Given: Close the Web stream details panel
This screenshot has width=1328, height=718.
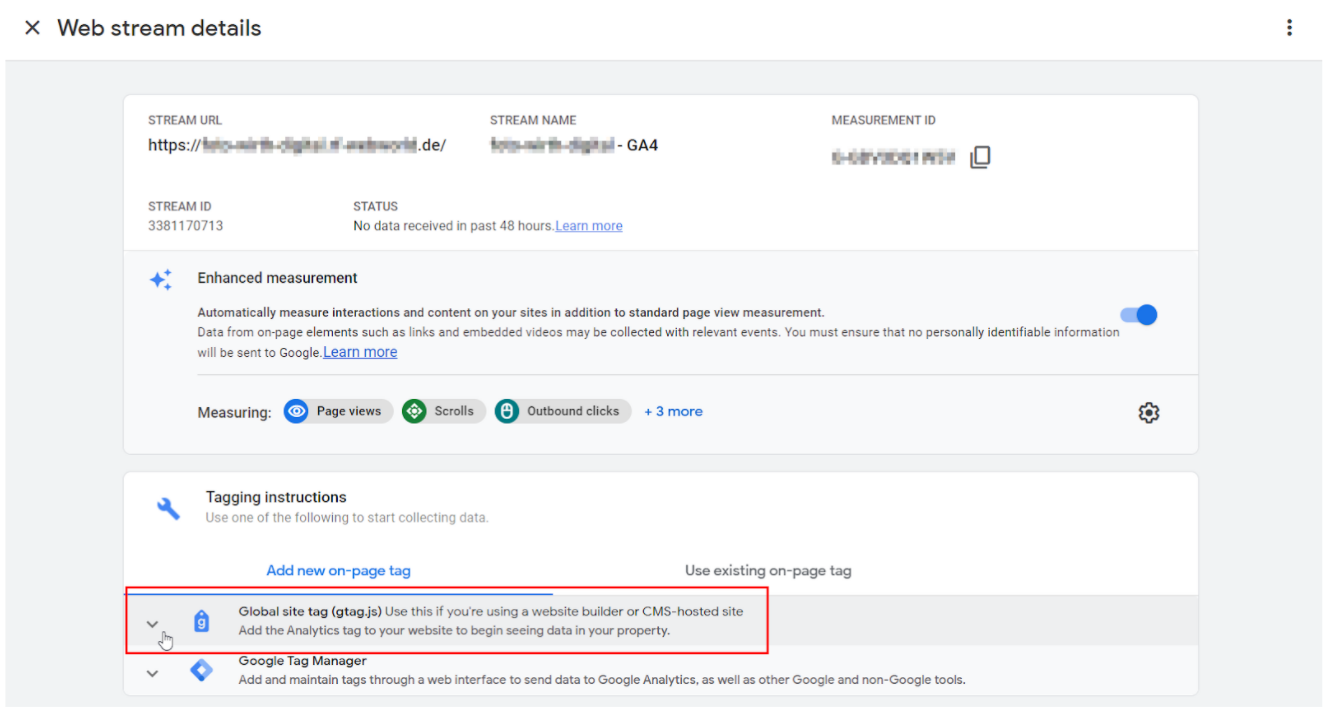Looking at the screenshot, I should pos(32,28).
